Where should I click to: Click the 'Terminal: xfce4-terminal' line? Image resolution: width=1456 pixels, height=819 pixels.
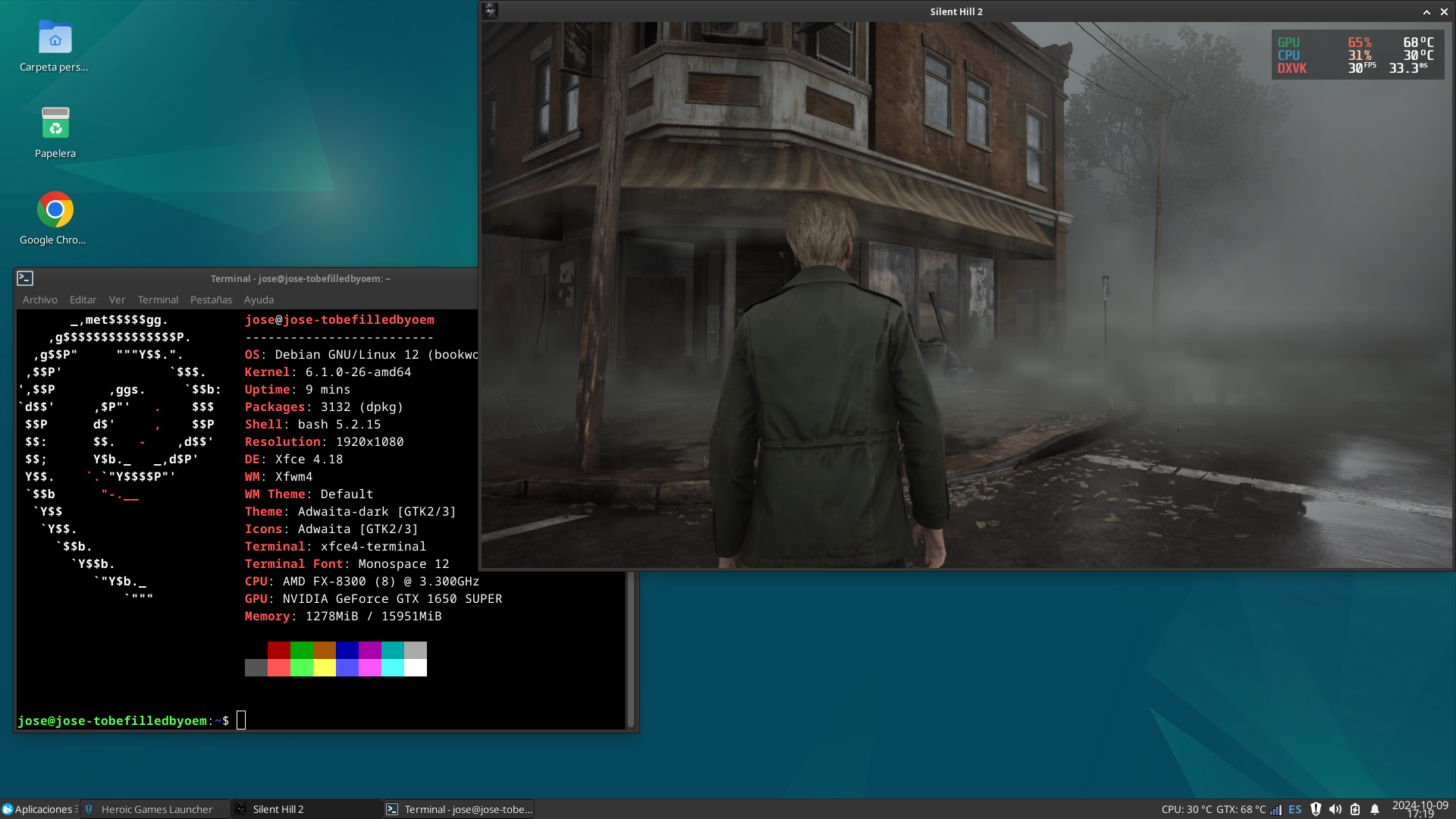[335, 546]
